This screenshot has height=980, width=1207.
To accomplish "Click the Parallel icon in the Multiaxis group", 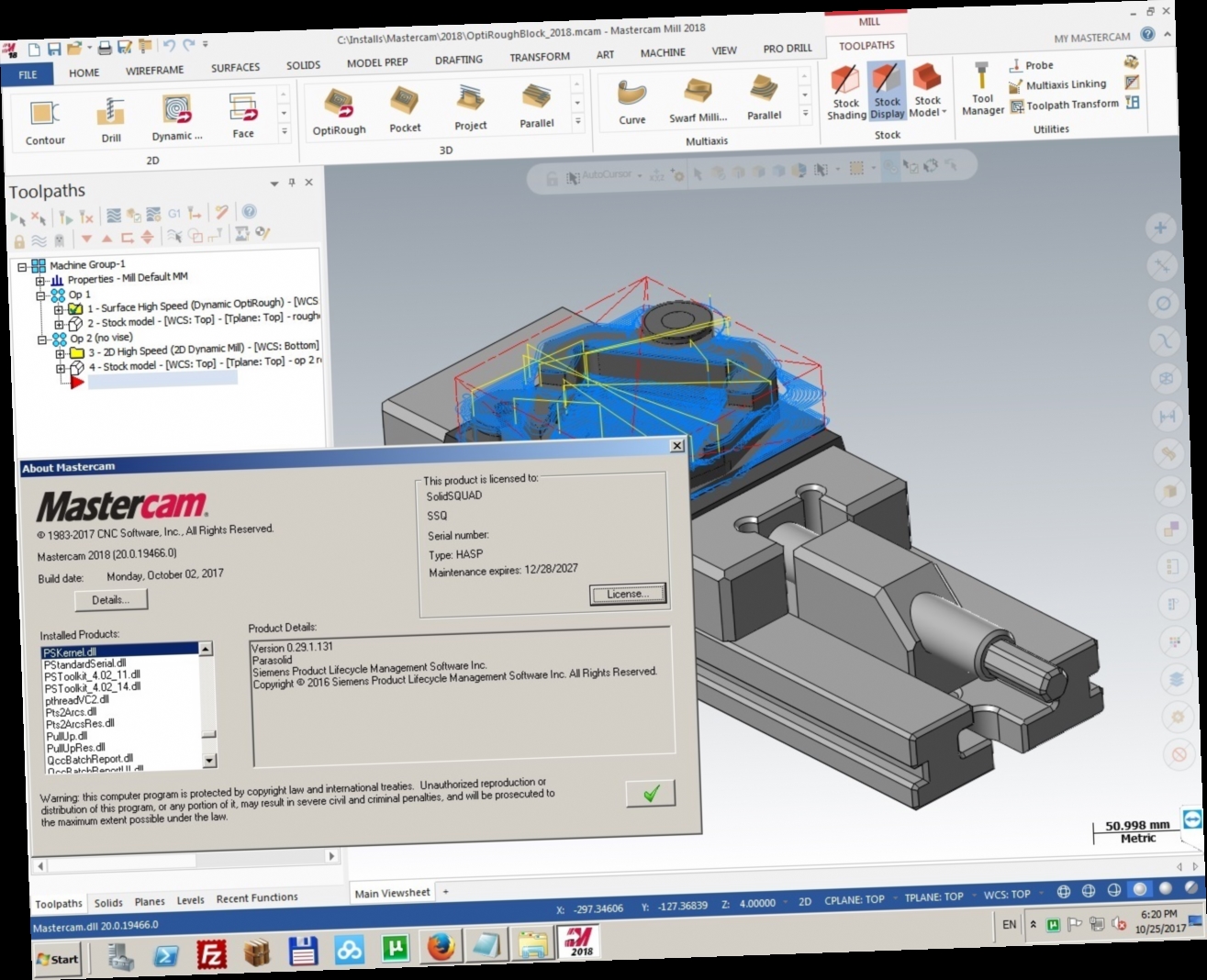I will pos(764,99).
